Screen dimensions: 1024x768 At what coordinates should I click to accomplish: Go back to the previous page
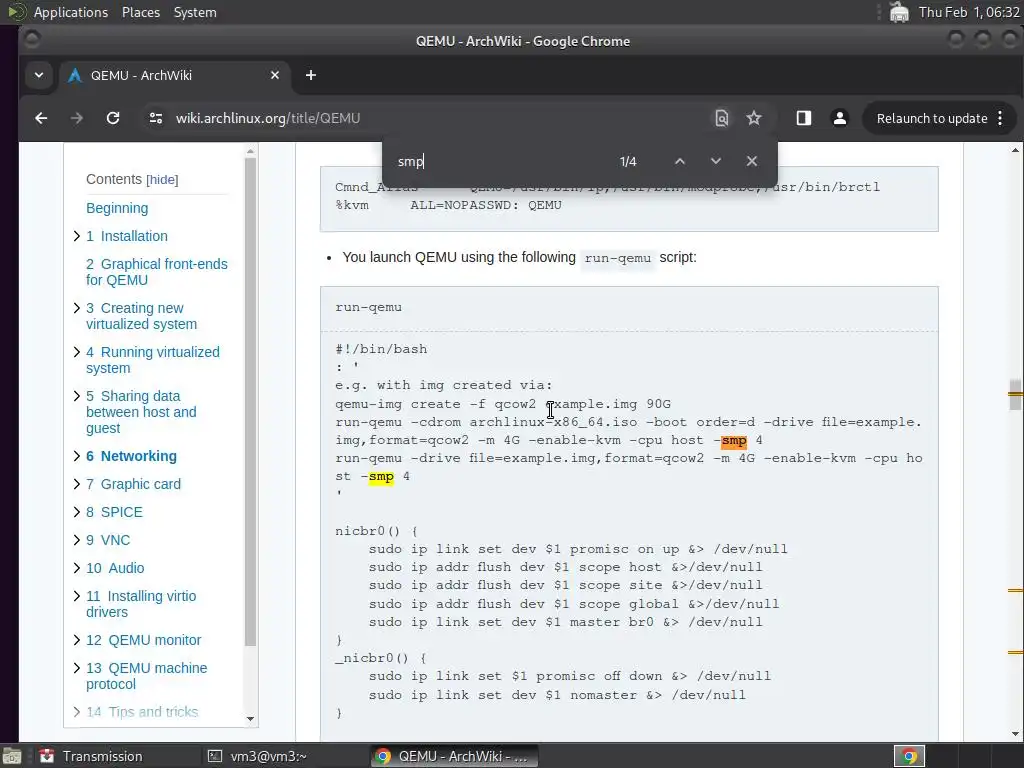click(41, 118)
